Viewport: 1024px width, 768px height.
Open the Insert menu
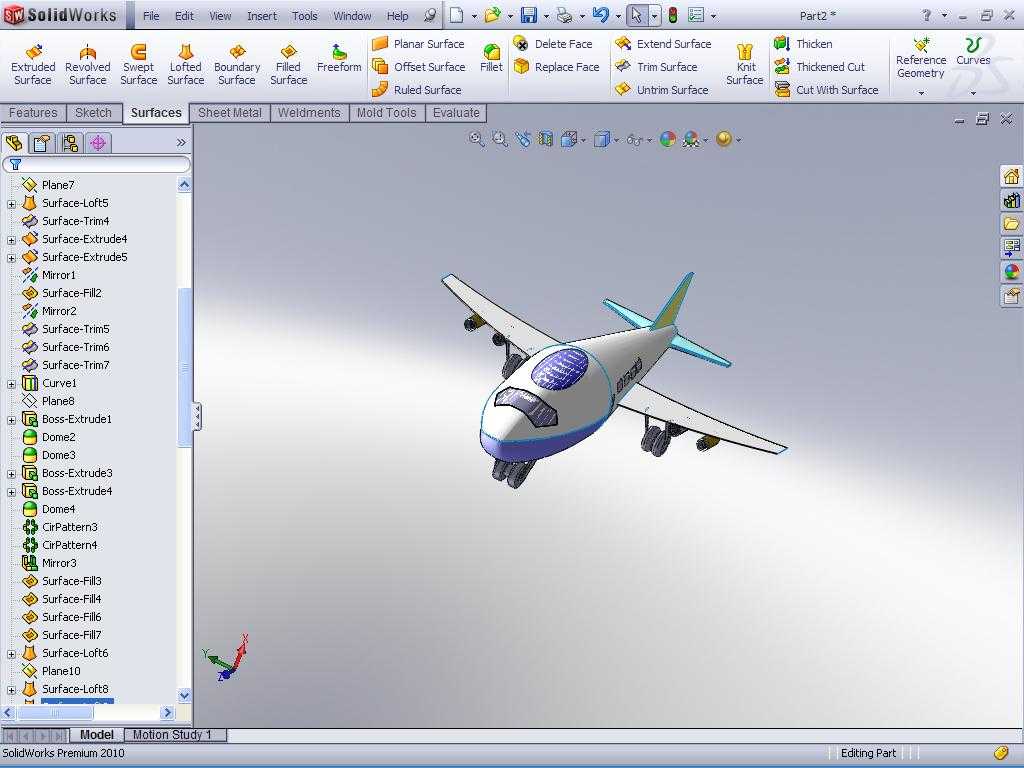pos(262,16)
